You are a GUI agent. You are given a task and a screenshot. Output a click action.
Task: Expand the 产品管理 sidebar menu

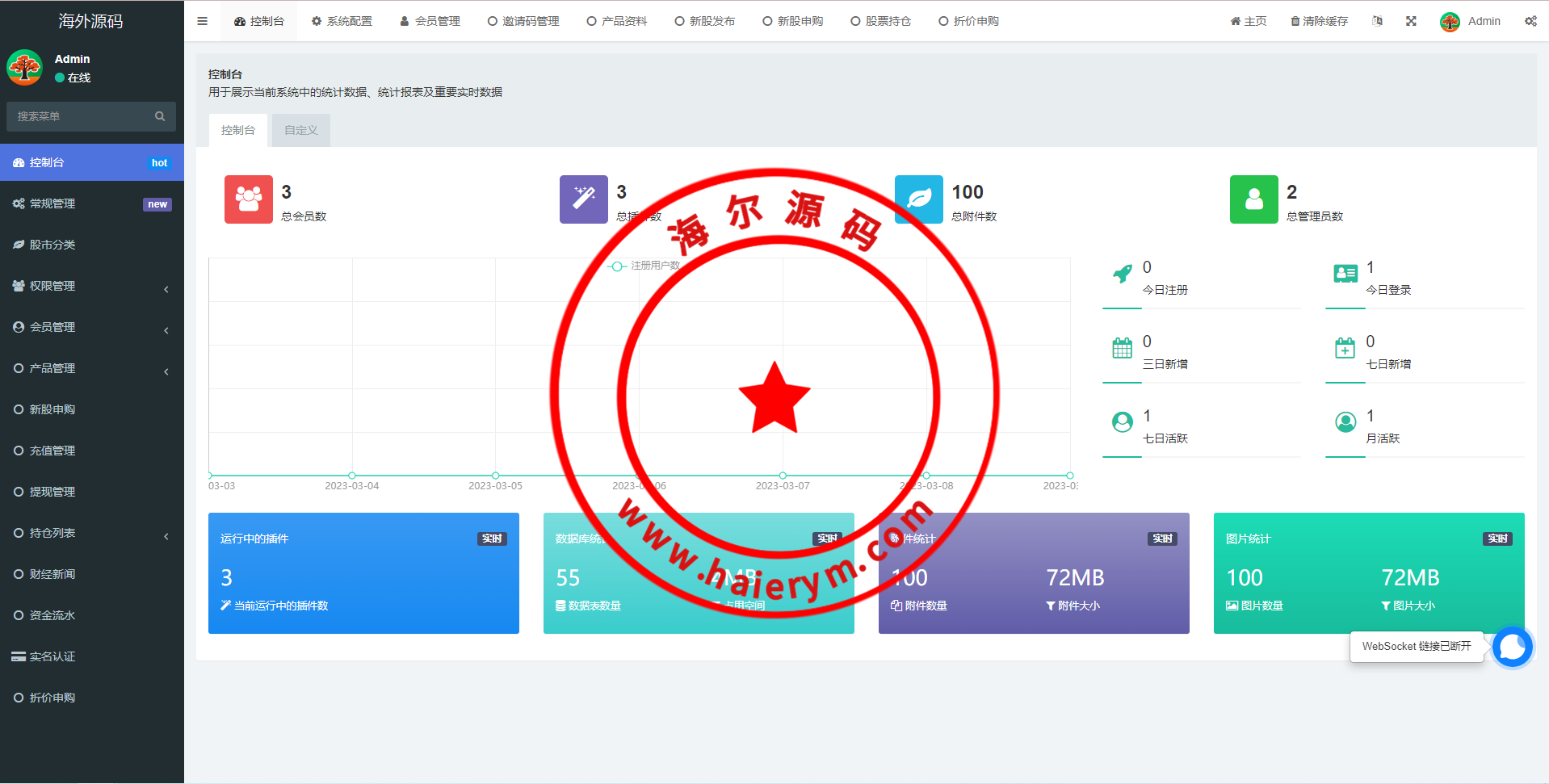click(91, 368)
